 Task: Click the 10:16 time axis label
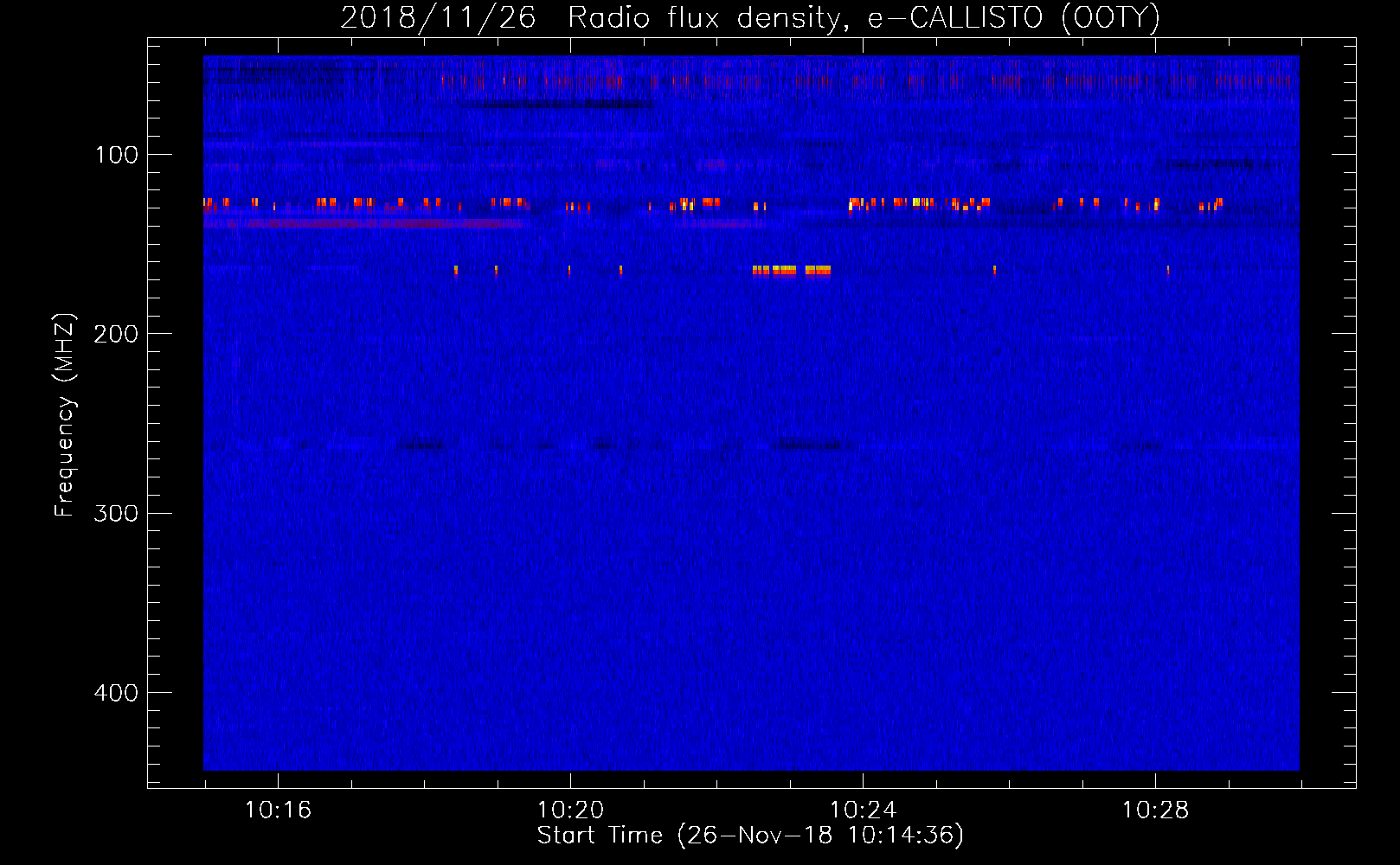[x=278, y=811]
